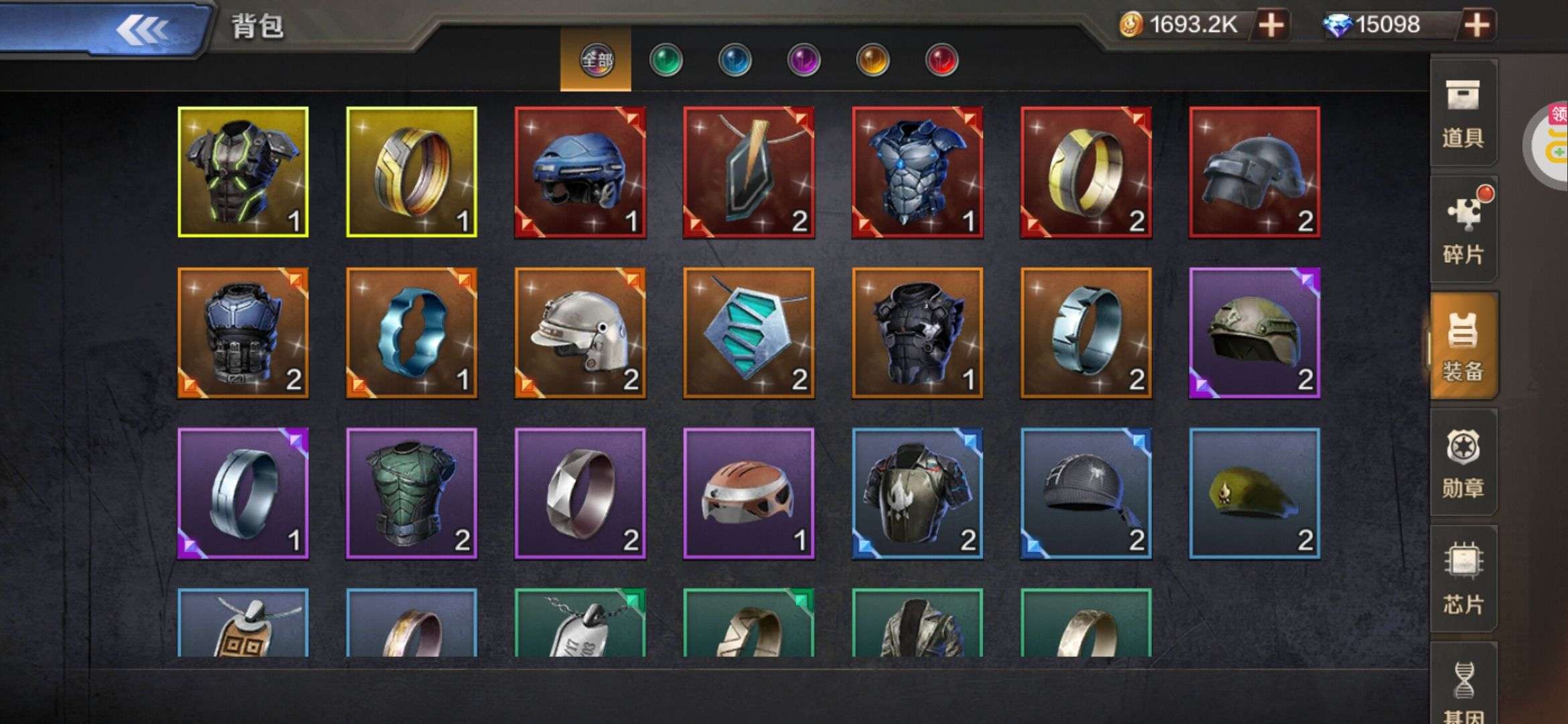This screenshot has height=724, width=1568.
Task: Select the gold neon-green body armor
Action: tap(243, 172)
